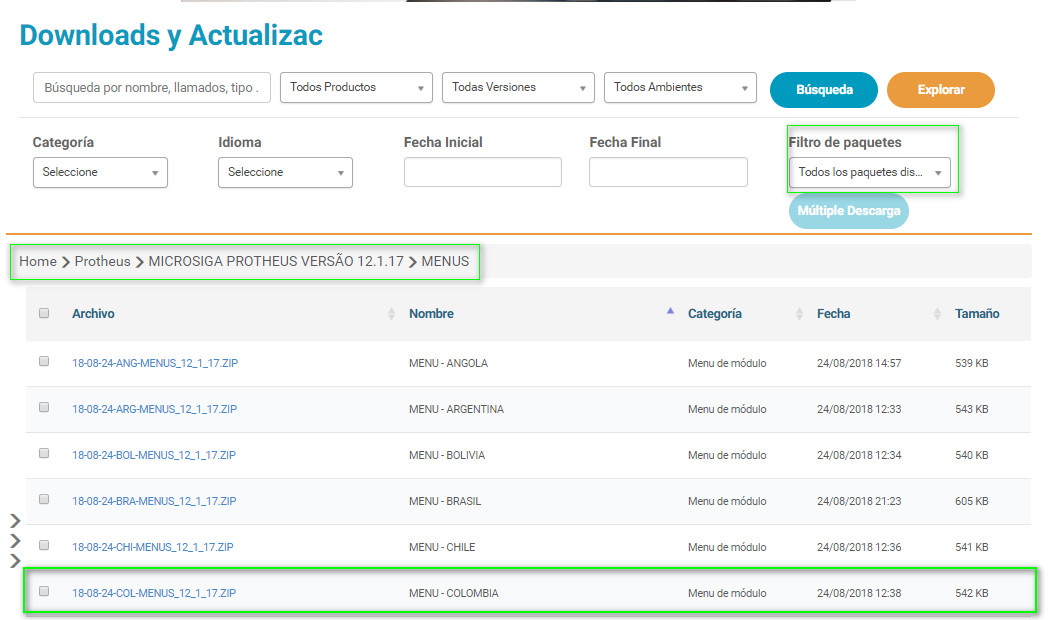Click the Fecha Final date field
The height and width of the screenshot is (620, 1052).
pyautogui.click(x=668, y=172)
